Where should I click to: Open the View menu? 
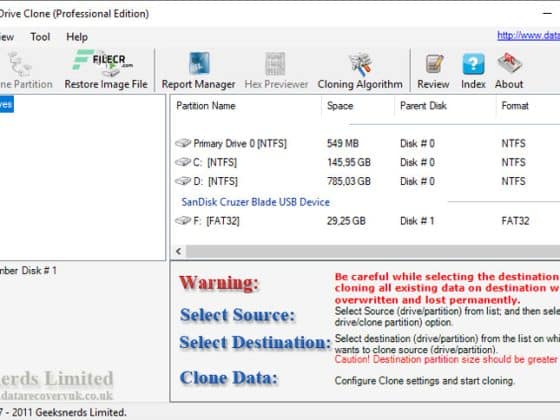click(7, 37)
